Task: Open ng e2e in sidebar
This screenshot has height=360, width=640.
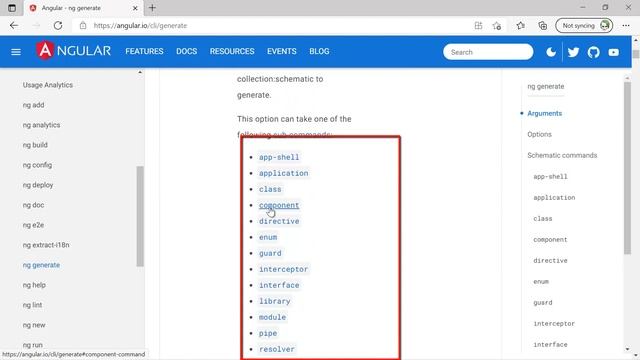Action: click(33, 225)
